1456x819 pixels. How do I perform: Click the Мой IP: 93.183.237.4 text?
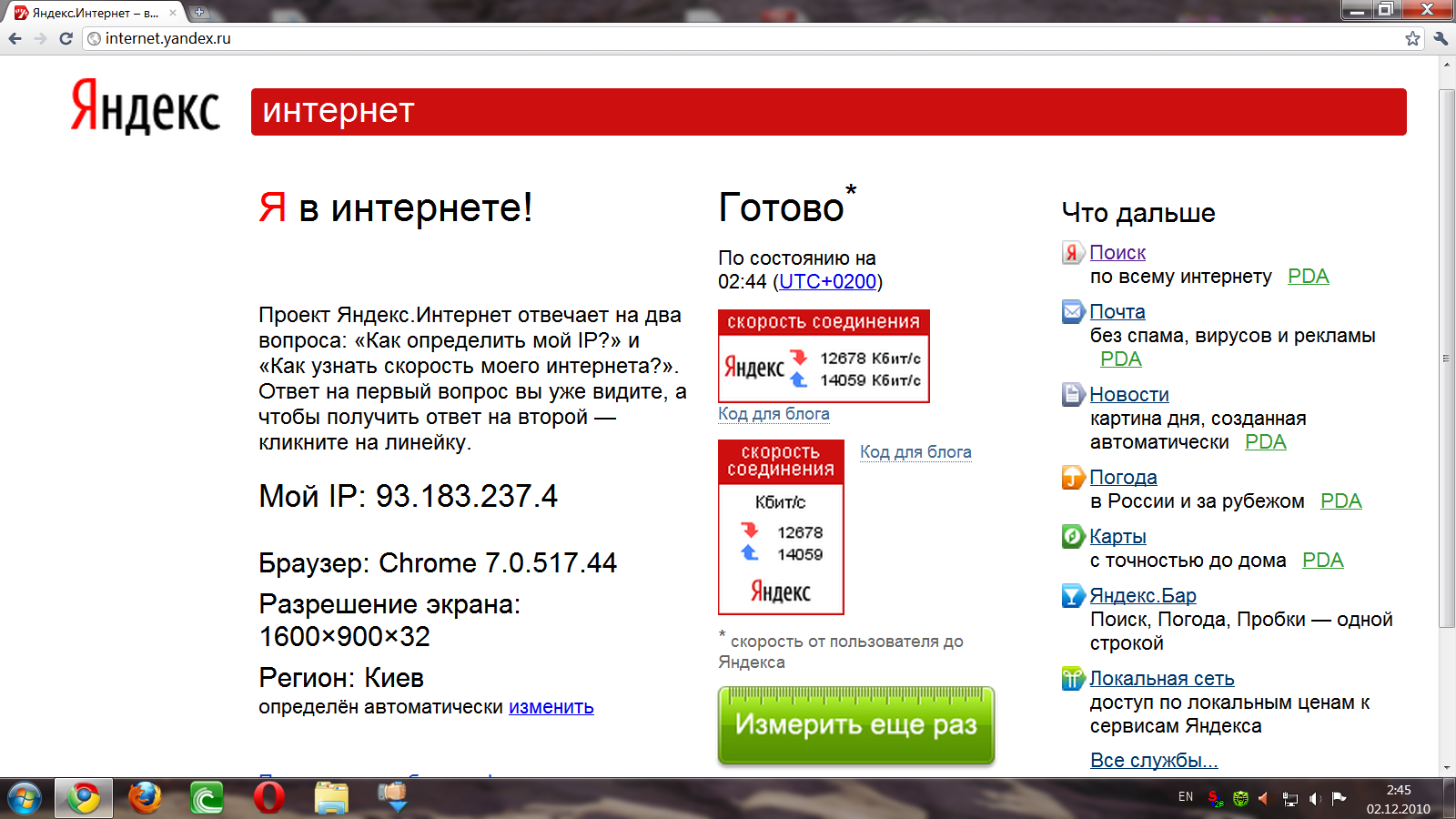[408, 497]
